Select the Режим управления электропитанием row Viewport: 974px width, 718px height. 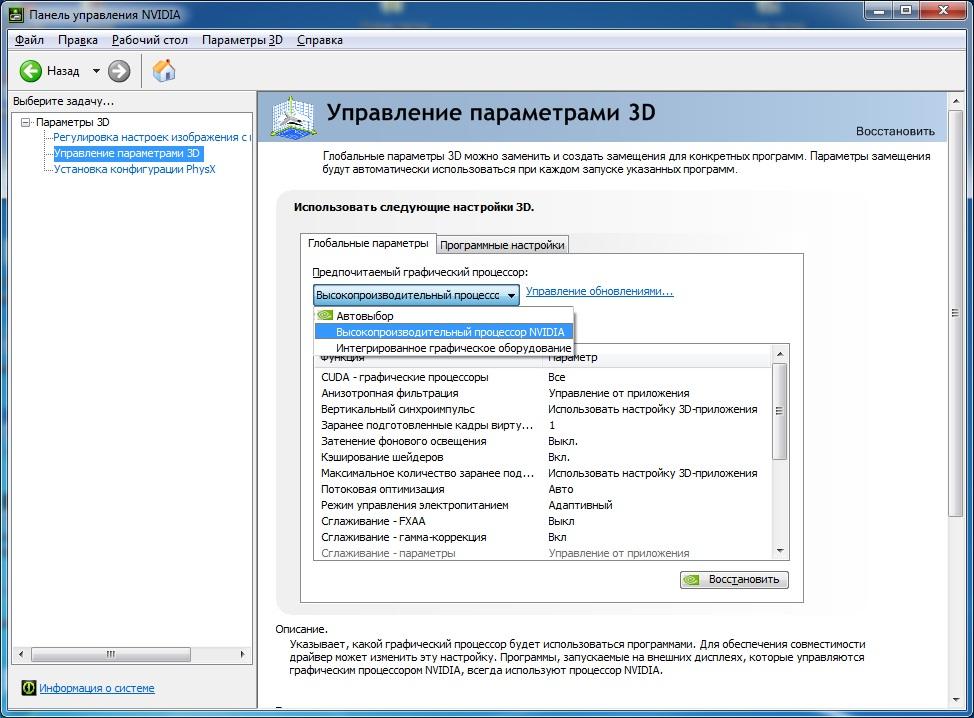click(x=543, y=505)
